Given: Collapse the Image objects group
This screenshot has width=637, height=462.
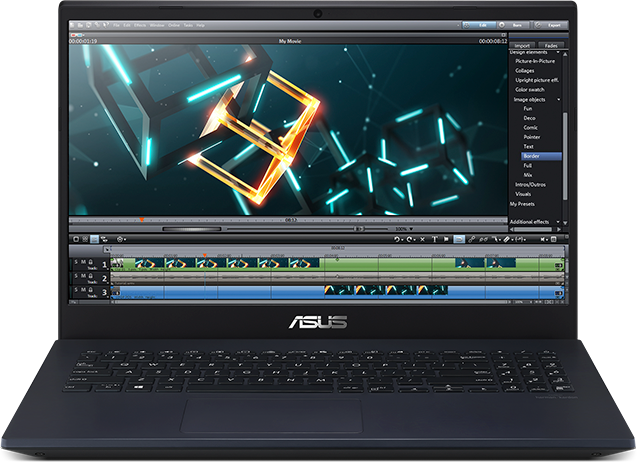Looking at the screenshot, I should [x=559, y=100].
